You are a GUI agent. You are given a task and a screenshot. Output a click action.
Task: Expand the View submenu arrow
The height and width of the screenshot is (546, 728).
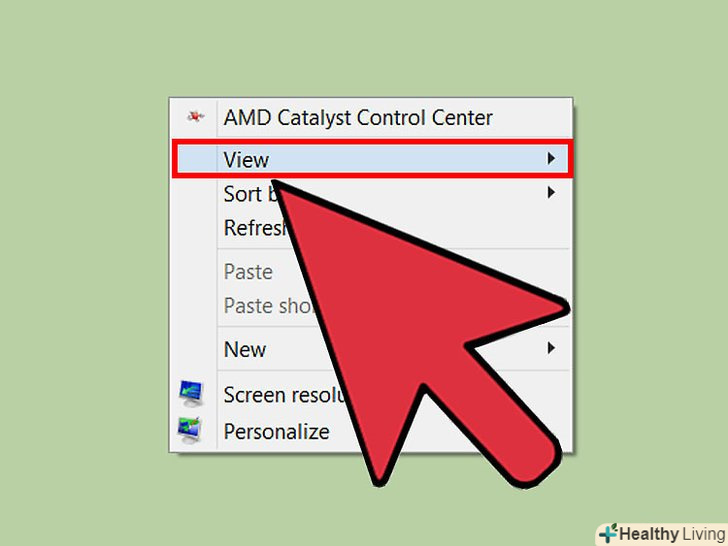[551, 159]
